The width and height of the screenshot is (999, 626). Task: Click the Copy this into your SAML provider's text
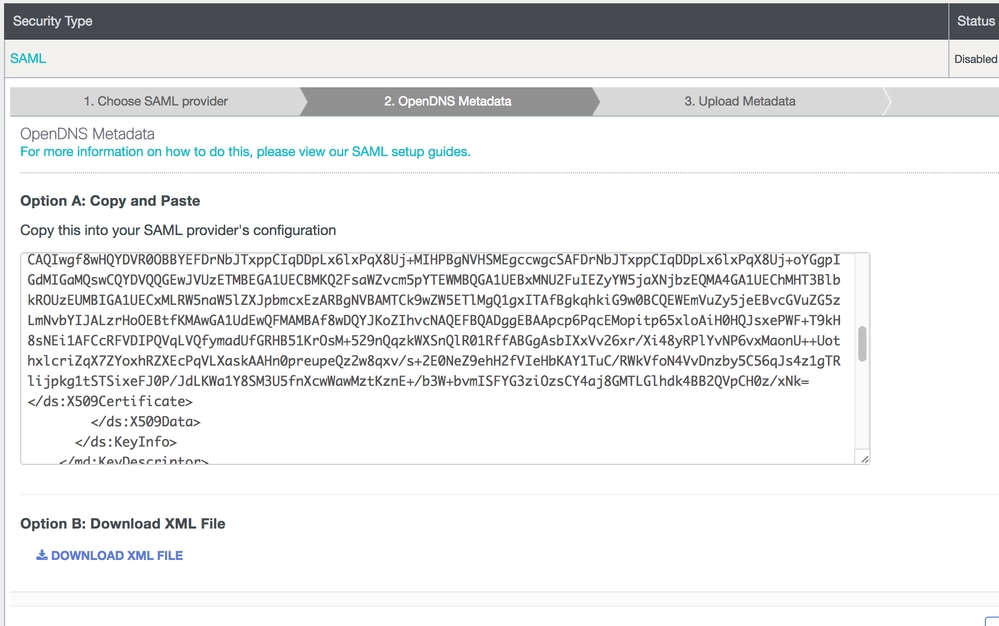(x=178, y=230)
